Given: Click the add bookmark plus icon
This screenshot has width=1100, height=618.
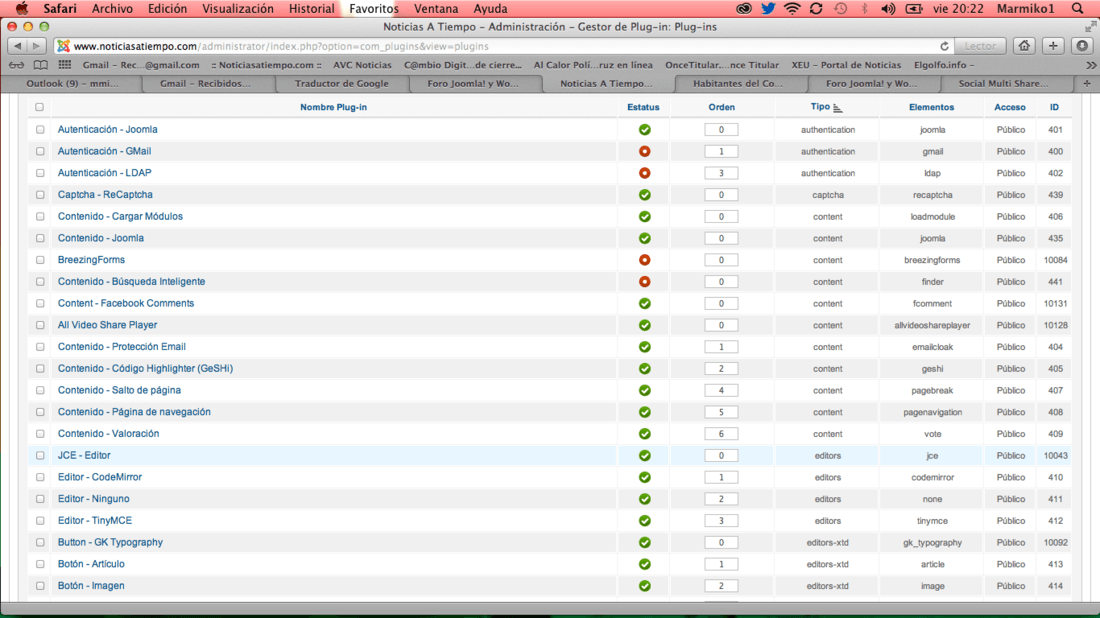Looking at the screenshot, I should (x=1053, y=46).
